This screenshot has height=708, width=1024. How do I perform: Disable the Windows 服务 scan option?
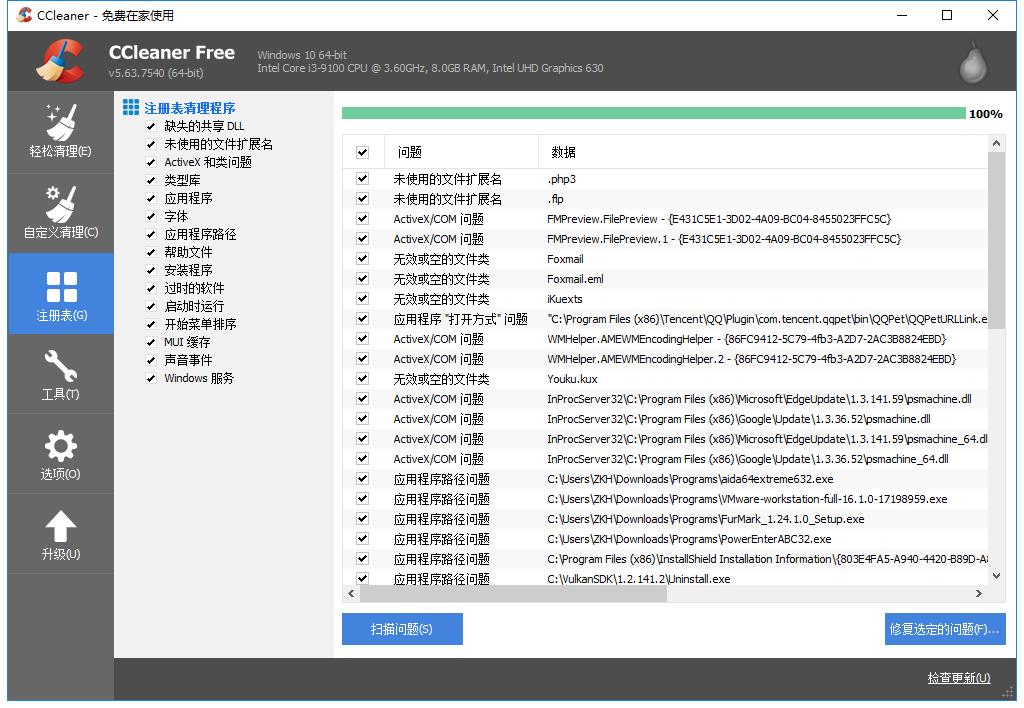[151, 378]
